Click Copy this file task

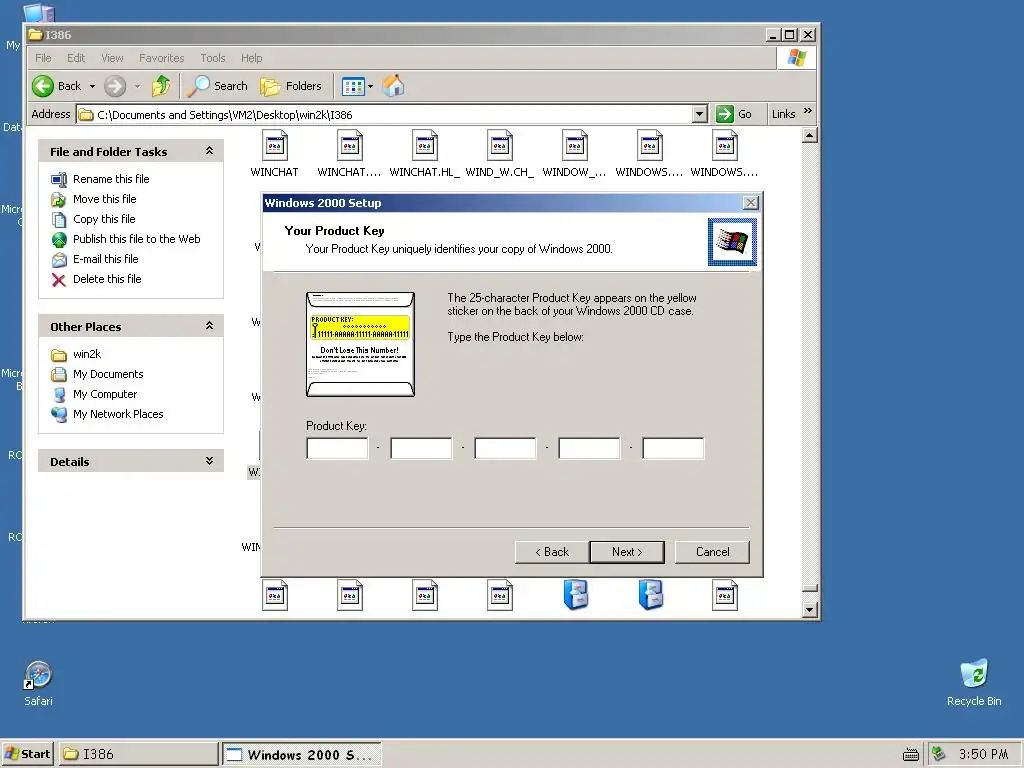104,219
